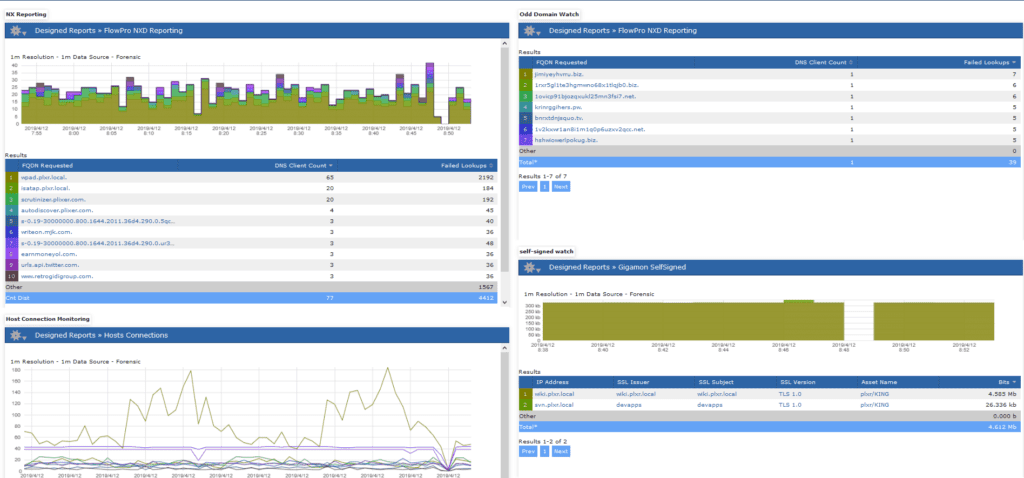Open autodiscover.plixer.com. domain link

[57, 210]
